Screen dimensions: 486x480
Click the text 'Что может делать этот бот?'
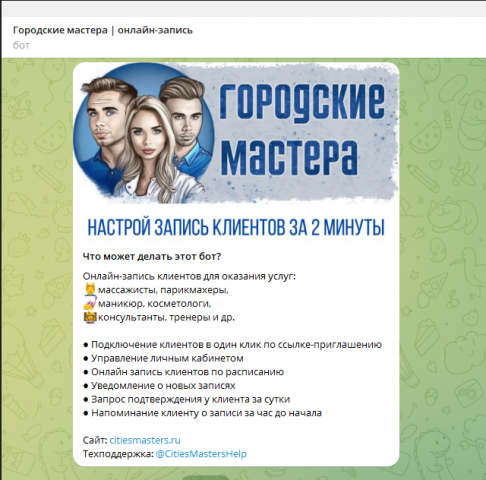click(x=152, y=256)
